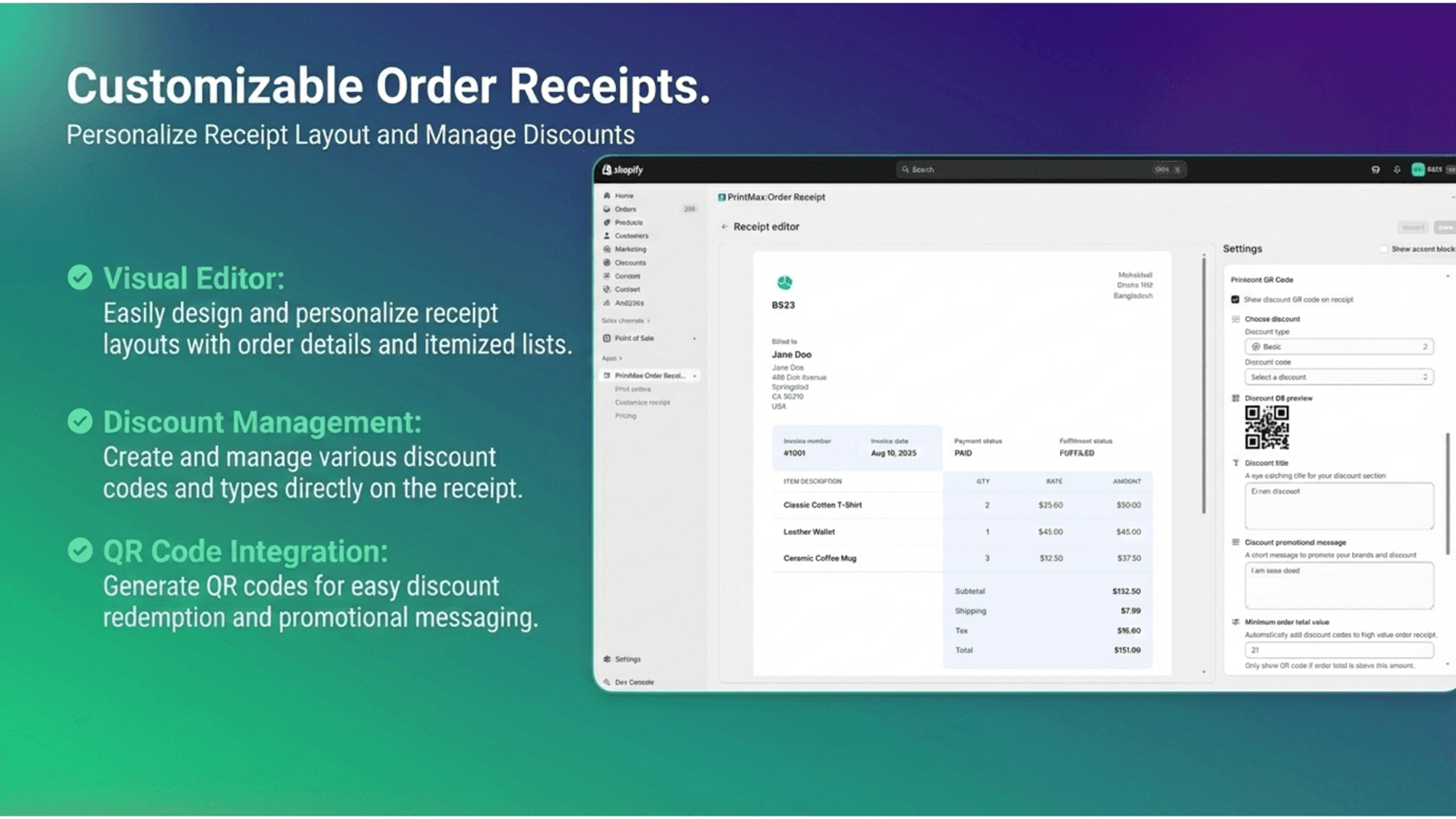Click the Customers icon in the sidebar
Image resolution: width=1456 pixels, height=819 pixels.
point(606,235)
